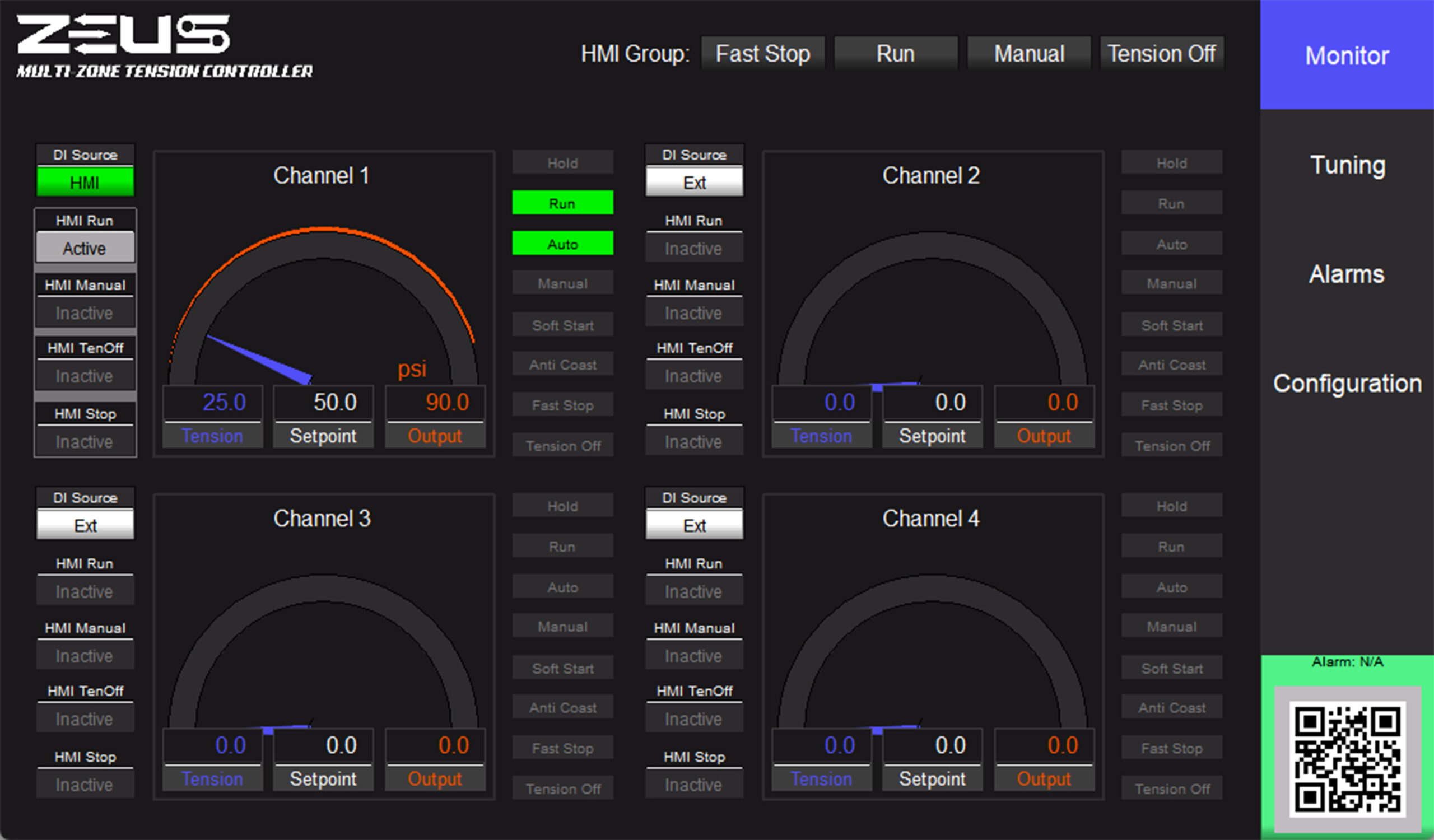The width and height of the screenshot is (1434, 840).
Task: Toggle Channel 3 HMI Manual Inactive
Action: coord(85,655)
